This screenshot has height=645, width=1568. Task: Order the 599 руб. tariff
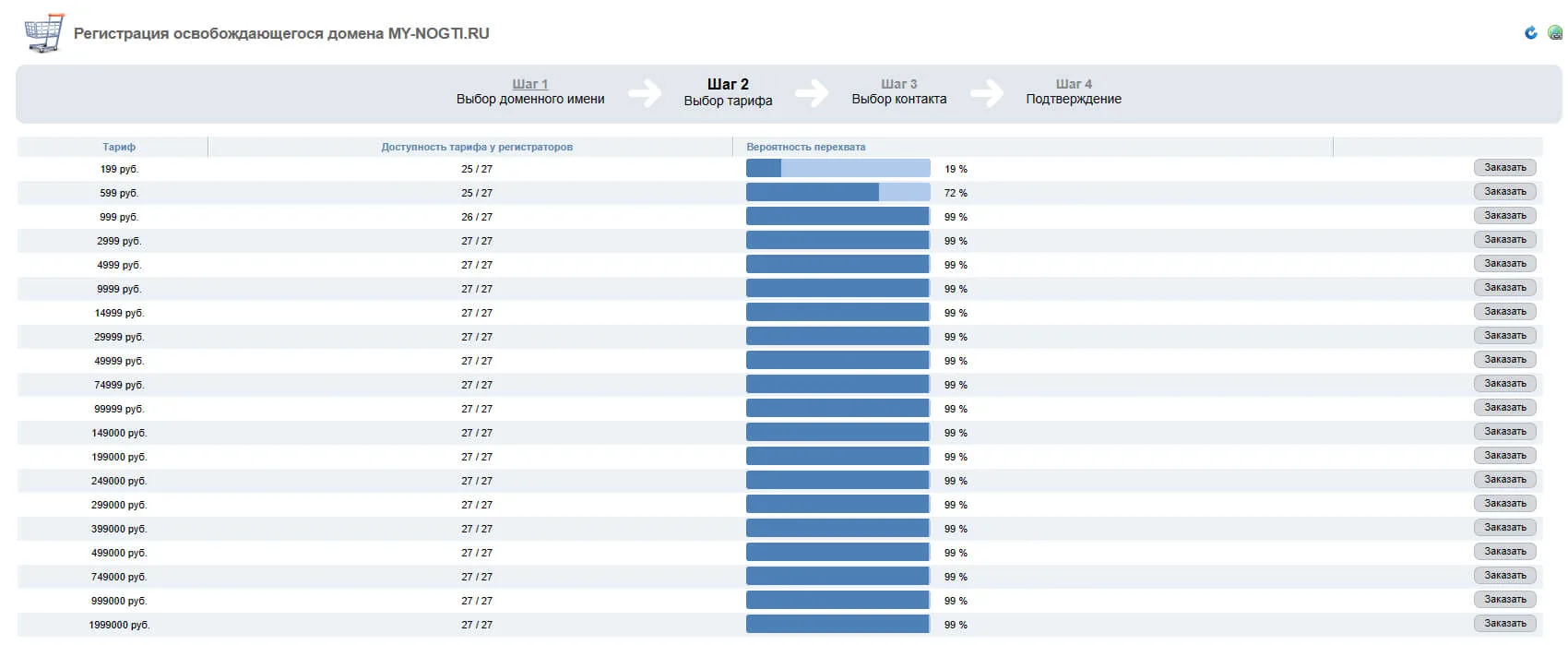click(1505, 192)
